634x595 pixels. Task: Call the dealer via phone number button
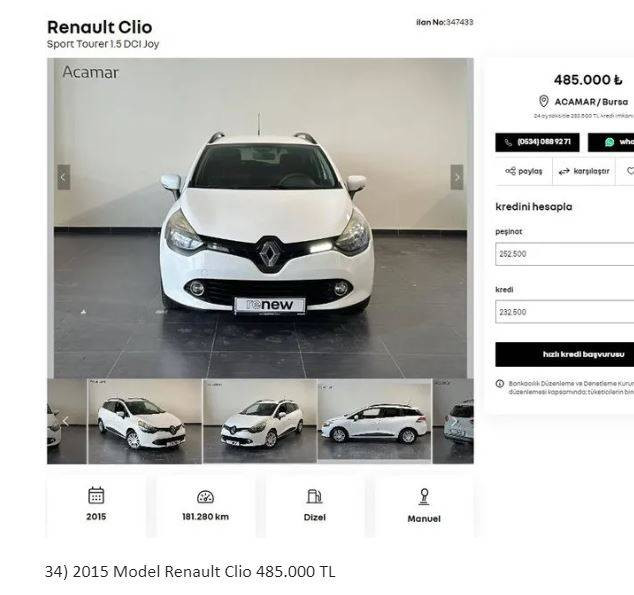[537, 142]
